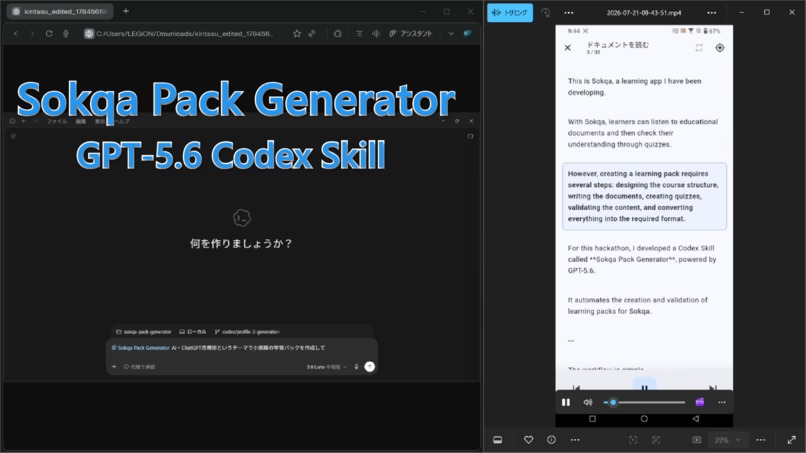Toggle the filmstrip view in Photos bottom bar
Screen dimensions: 806x453
click(x=498, y=440)
